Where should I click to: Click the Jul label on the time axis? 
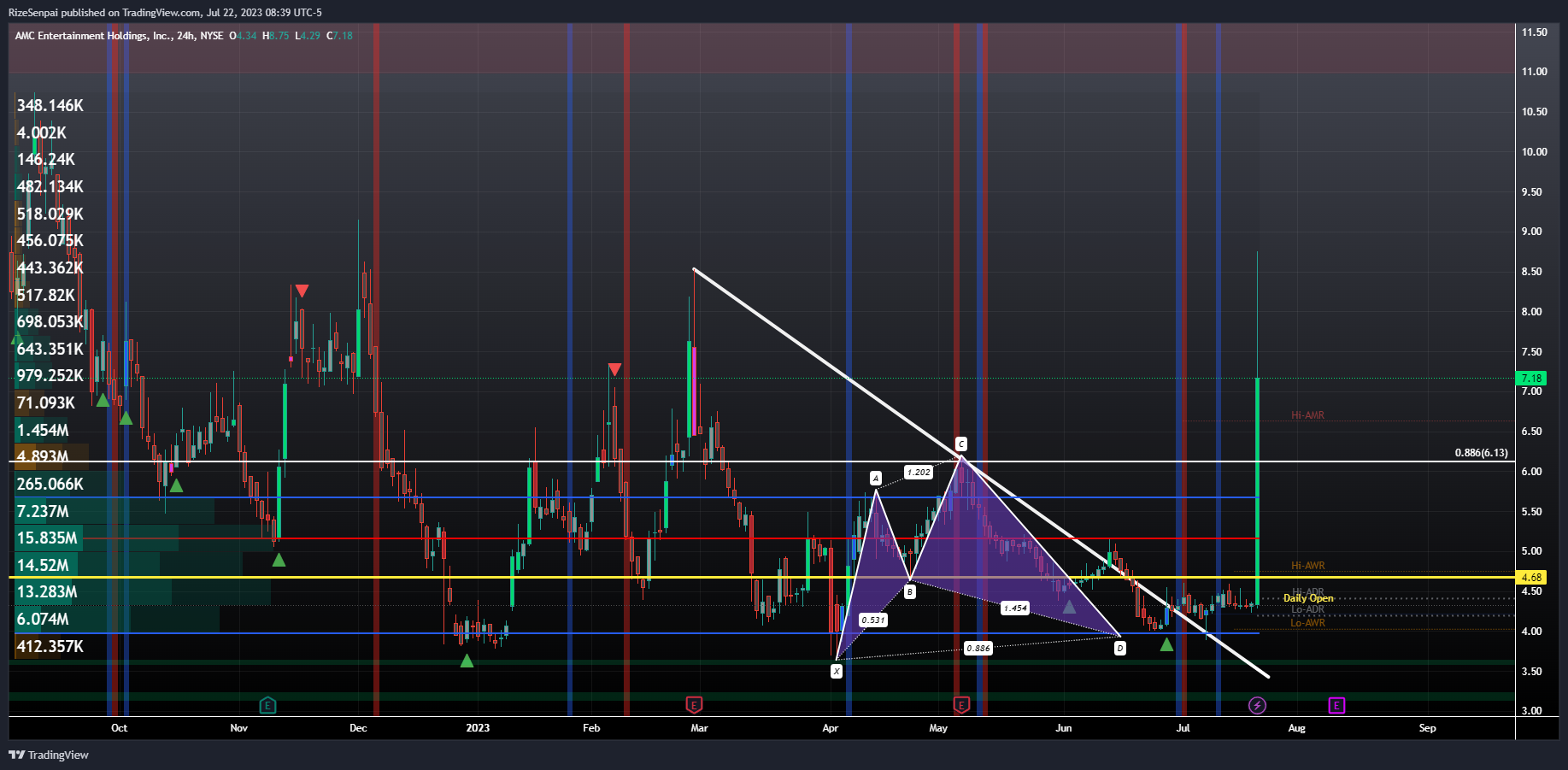1183,728
